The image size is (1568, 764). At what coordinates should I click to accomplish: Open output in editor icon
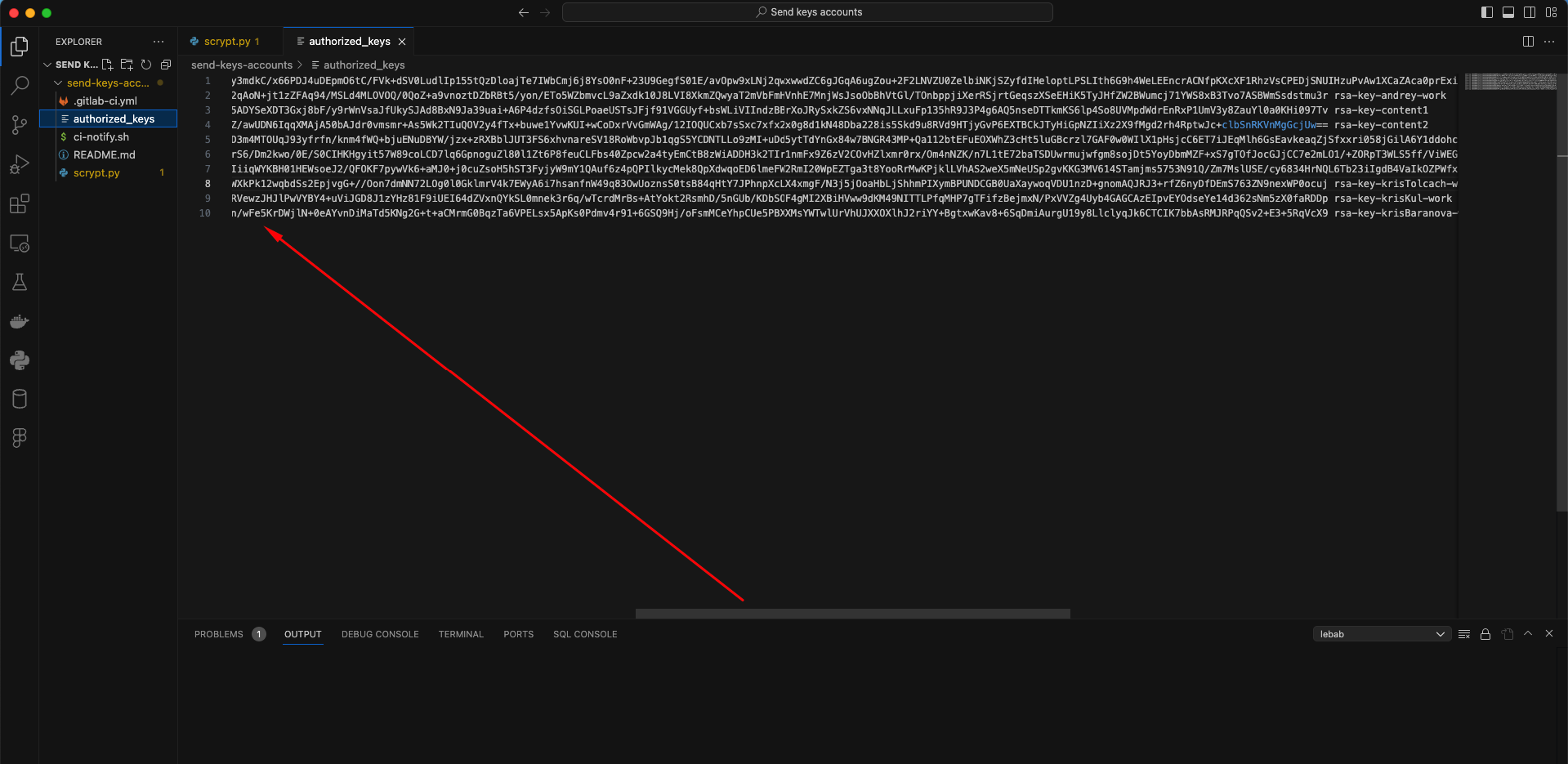click(x=1508, y=634)
